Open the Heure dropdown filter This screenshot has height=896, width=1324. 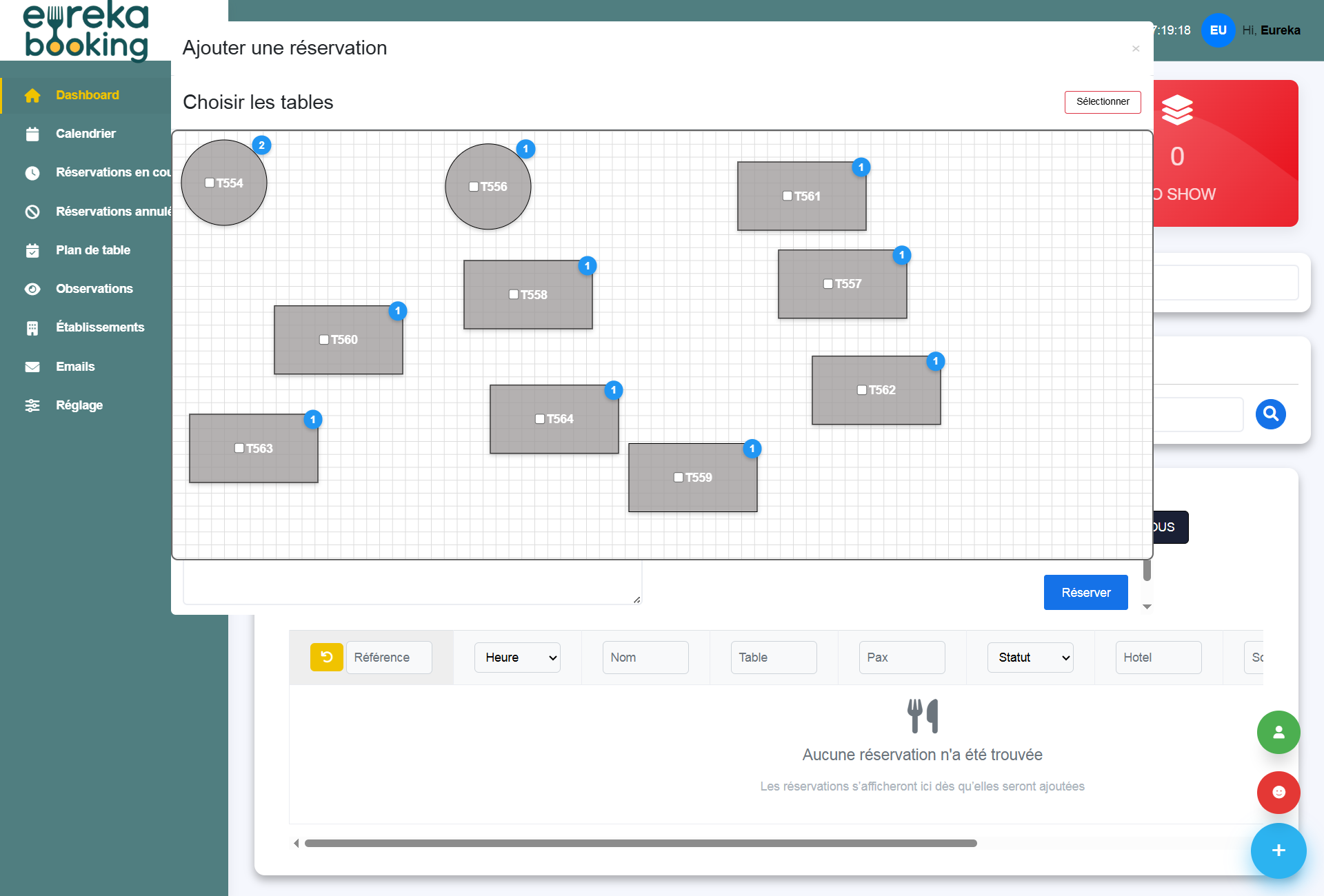[x=517, y=658]
